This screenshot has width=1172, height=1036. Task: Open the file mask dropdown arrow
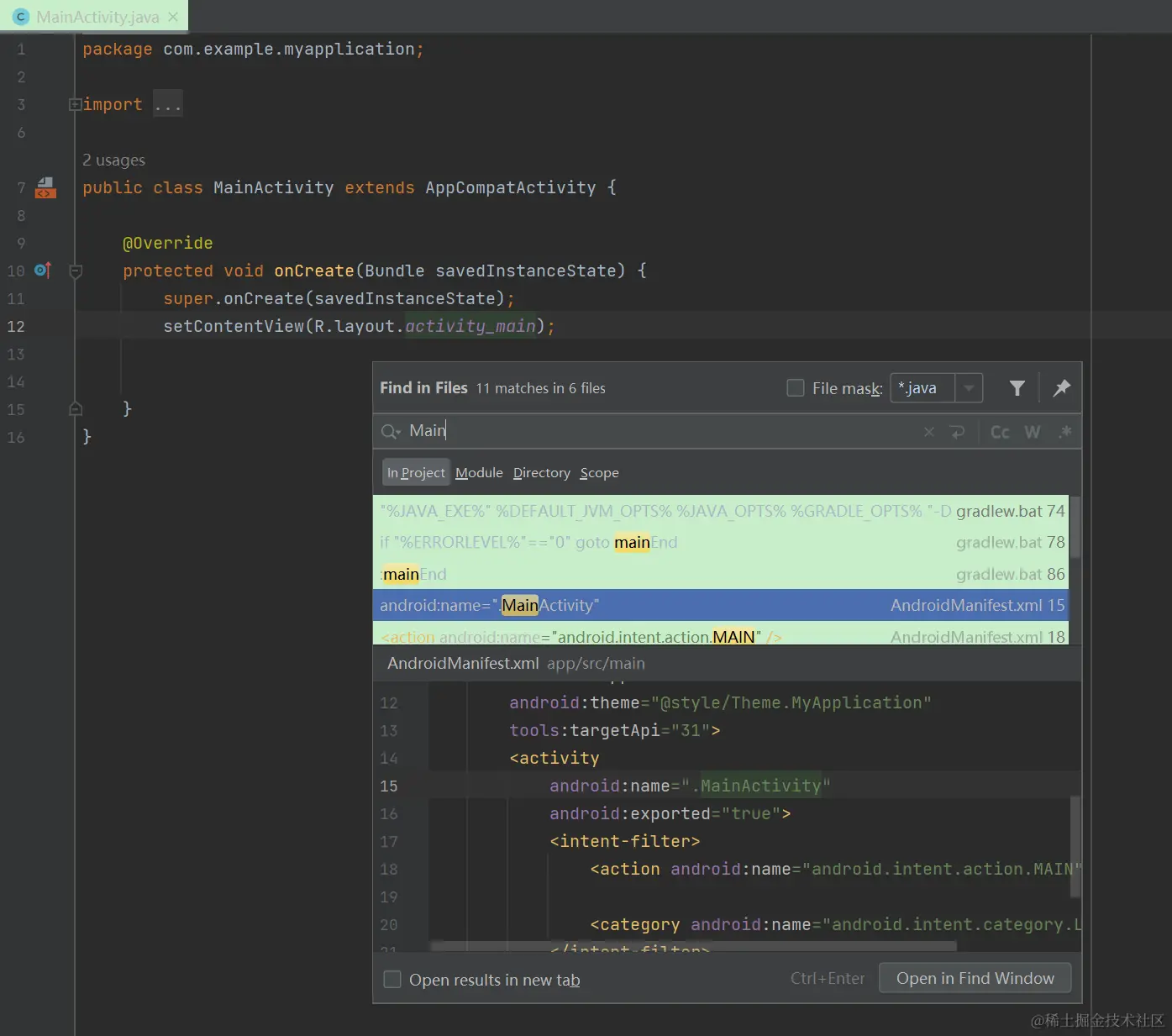[x=969, y=387]
